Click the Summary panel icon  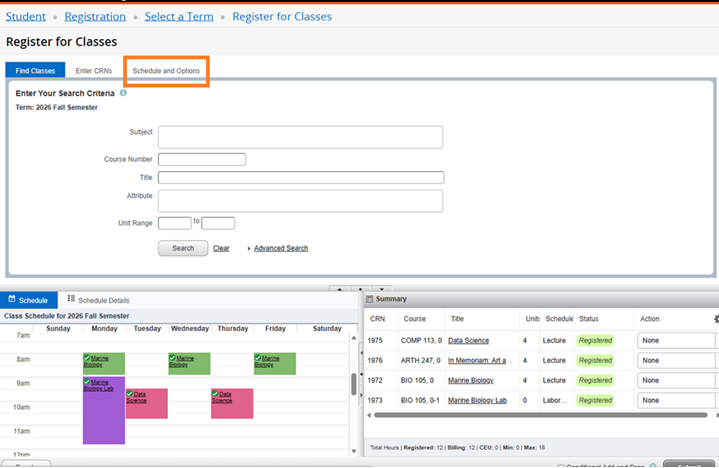[x=370, y=299]
